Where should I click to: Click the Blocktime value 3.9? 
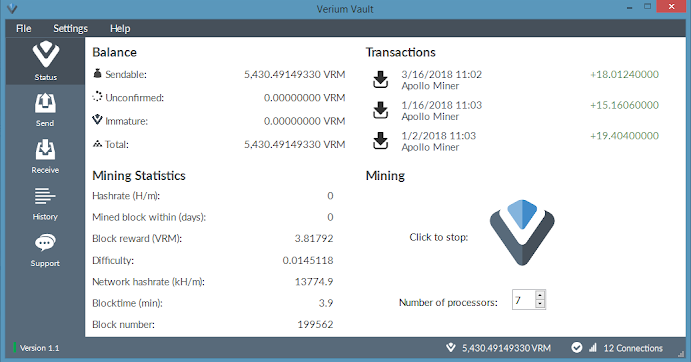point(326,303)
